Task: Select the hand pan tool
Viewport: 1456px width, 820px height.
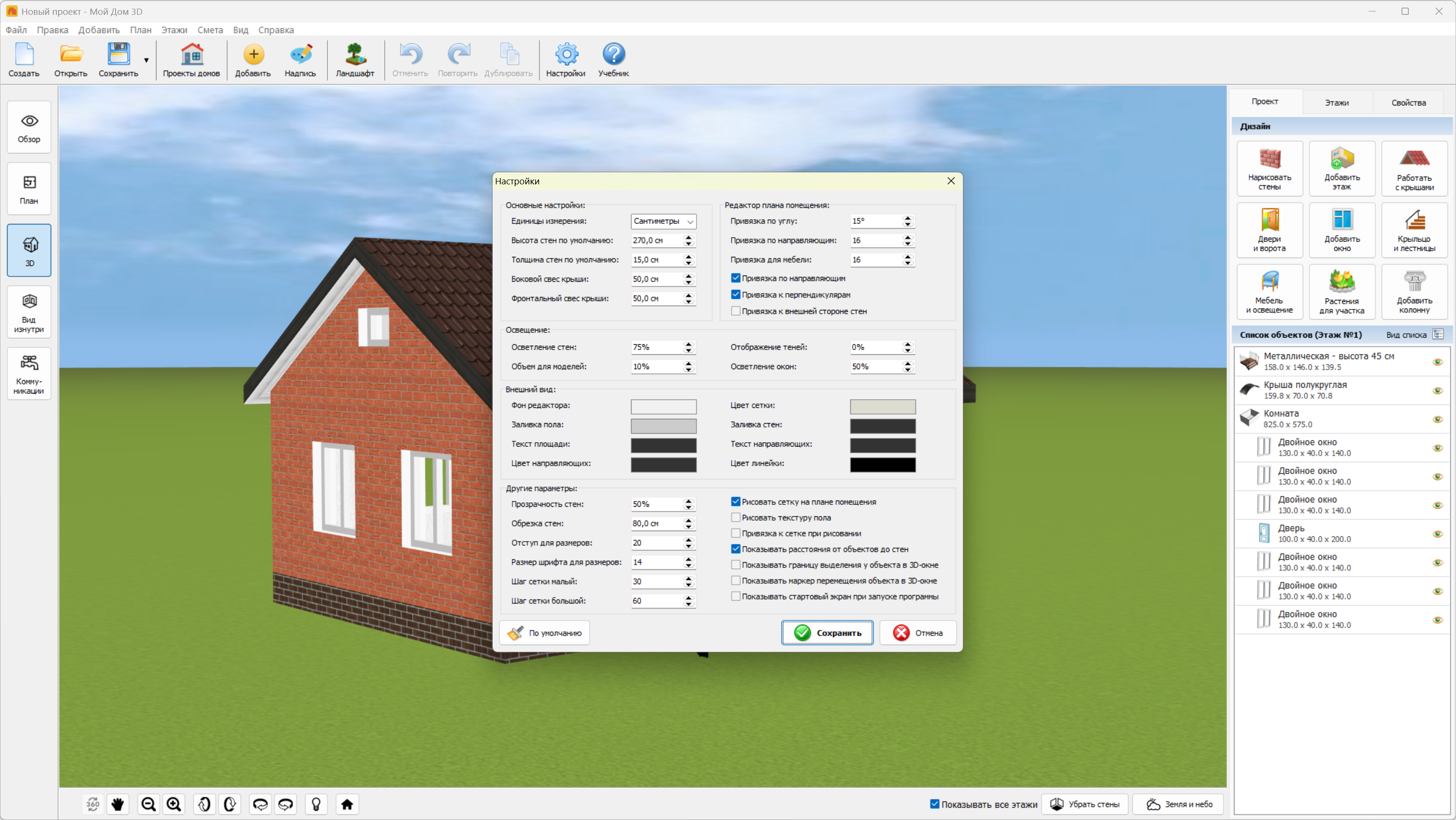Action: [117, 804]
